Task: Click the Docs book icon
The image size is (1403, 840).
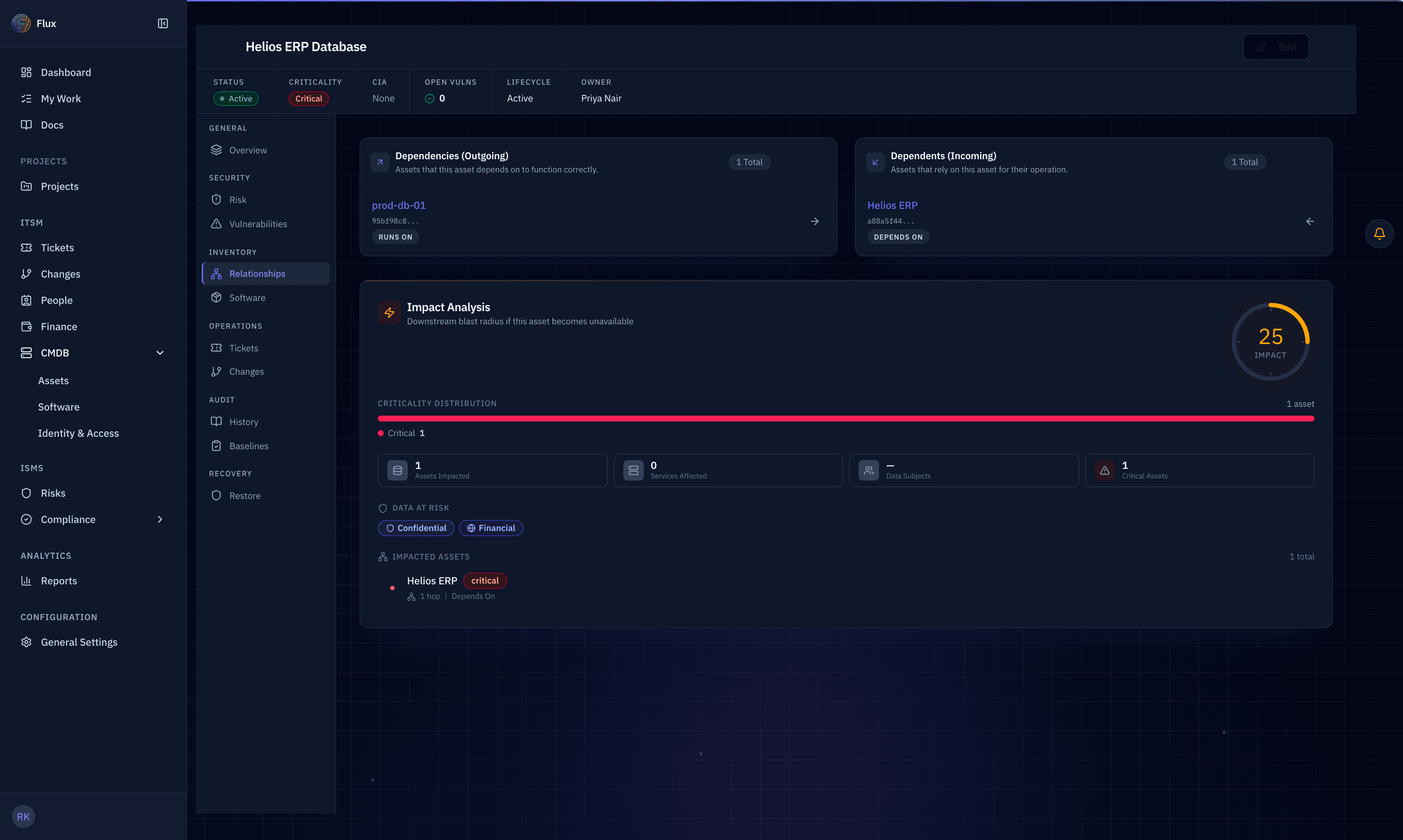Action: (x=26, y=125)
